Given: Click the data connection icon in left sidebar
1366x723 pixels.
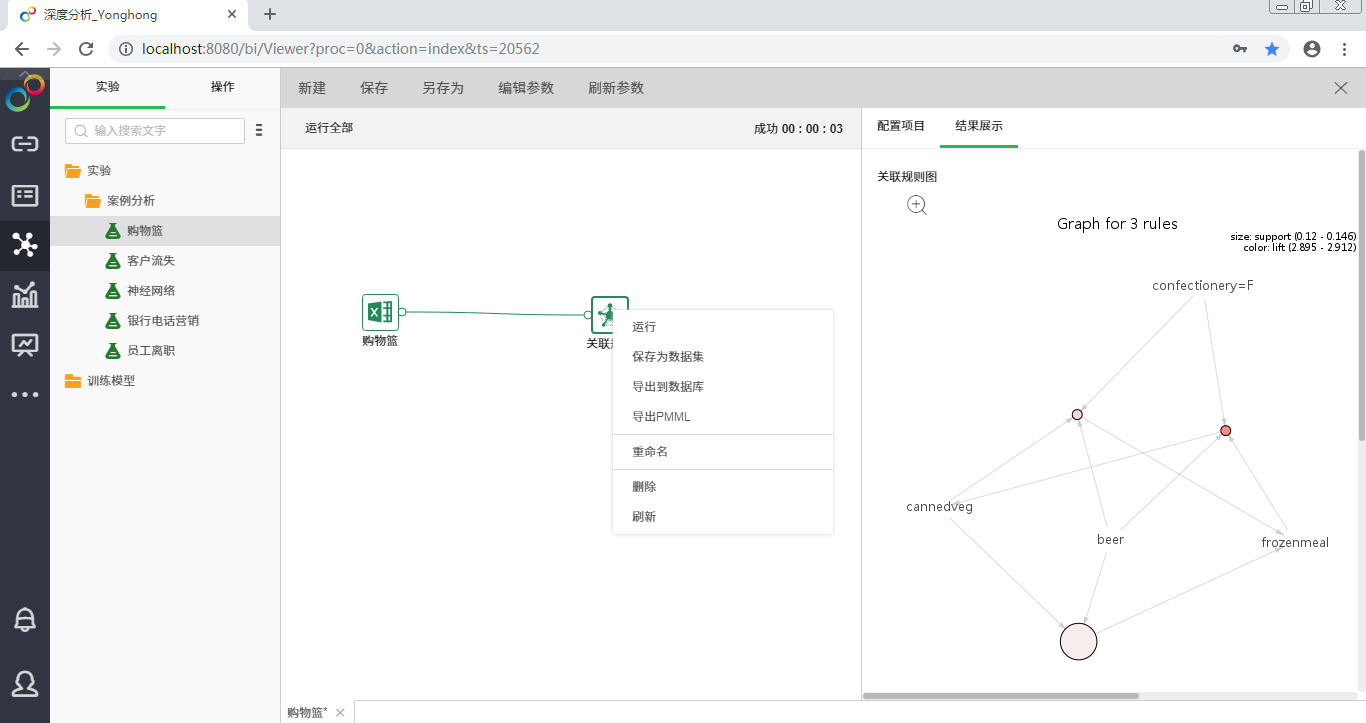Looking at the screenshot, I should 24,144.
